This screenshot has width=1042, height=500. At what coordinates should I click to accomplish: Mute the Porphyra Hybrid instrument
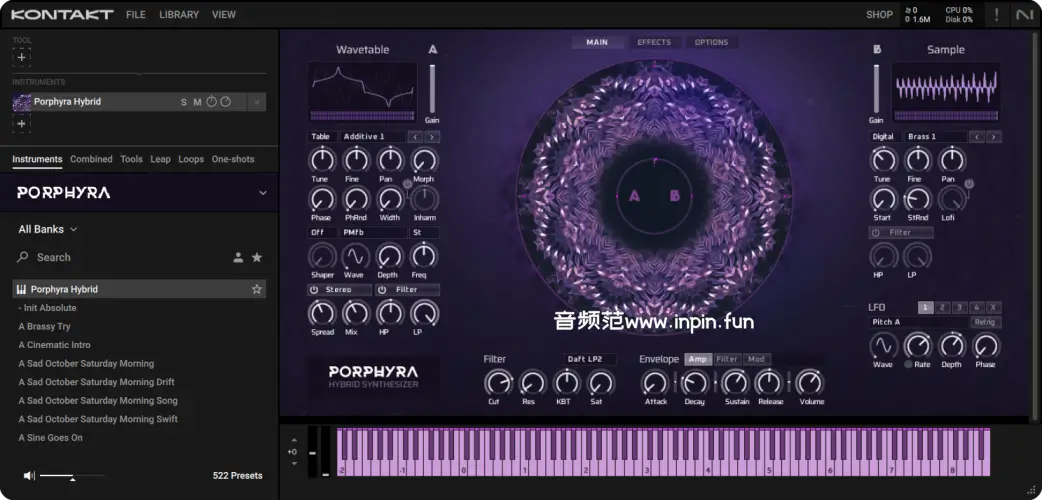point(197,102)
